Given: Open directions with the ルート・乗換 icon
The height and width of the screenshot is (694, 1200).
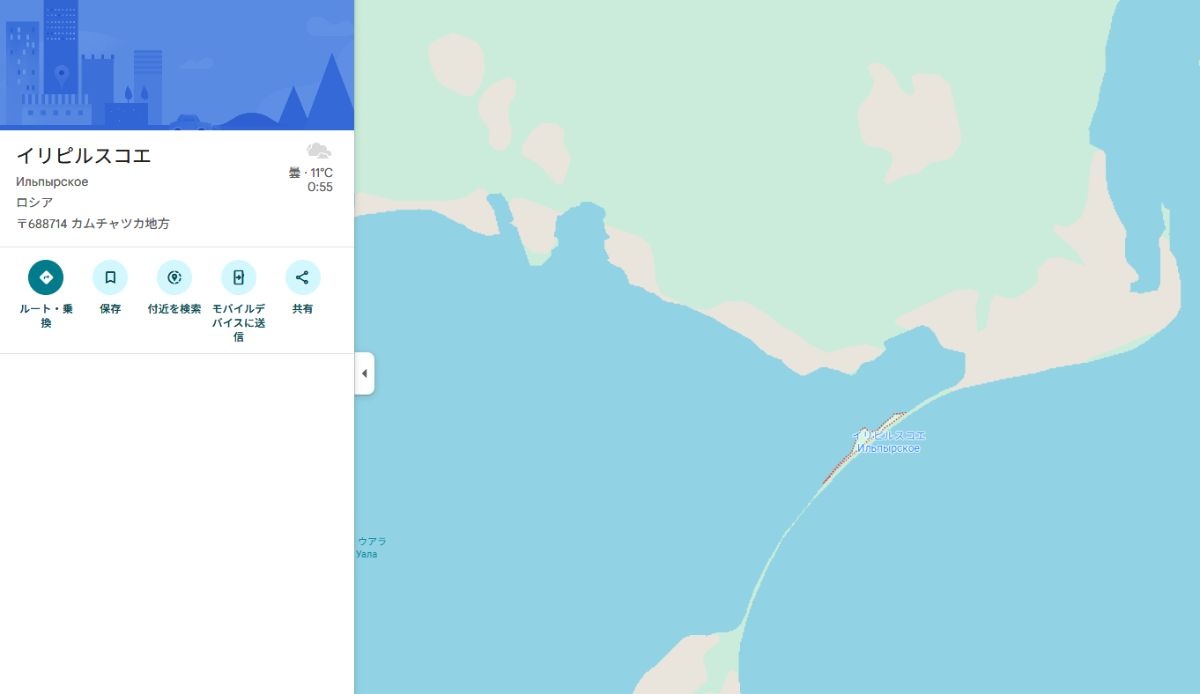Looking at the screenshot, I should click(46, 277).
